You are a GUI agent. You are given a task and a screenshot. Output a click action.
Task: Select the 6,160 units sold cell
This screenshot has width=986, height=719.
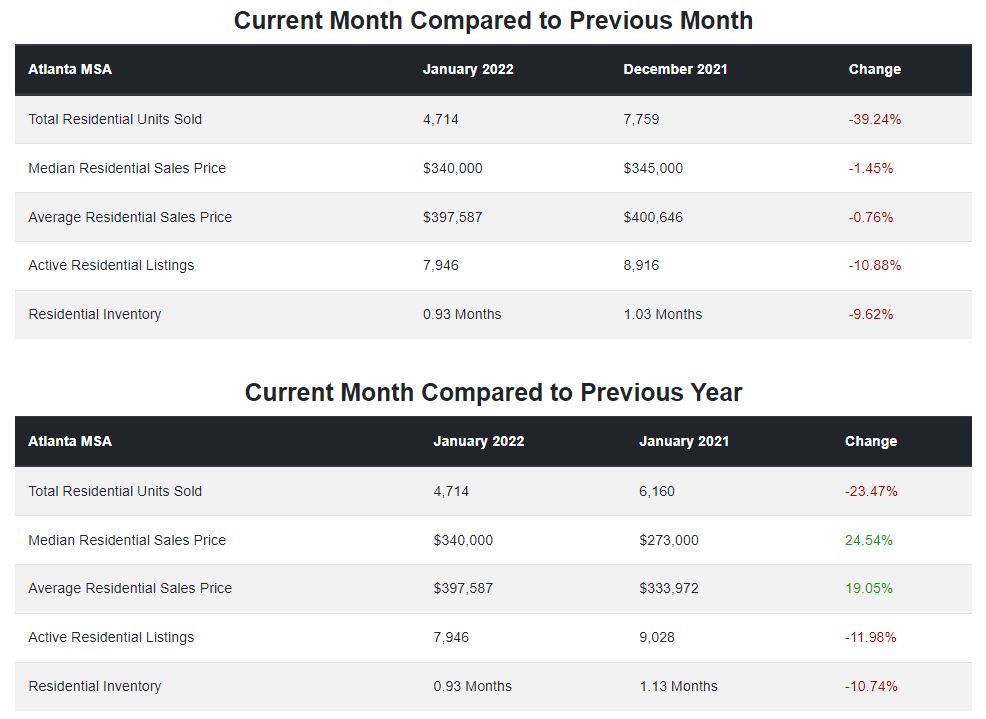(x=657, y=491)
